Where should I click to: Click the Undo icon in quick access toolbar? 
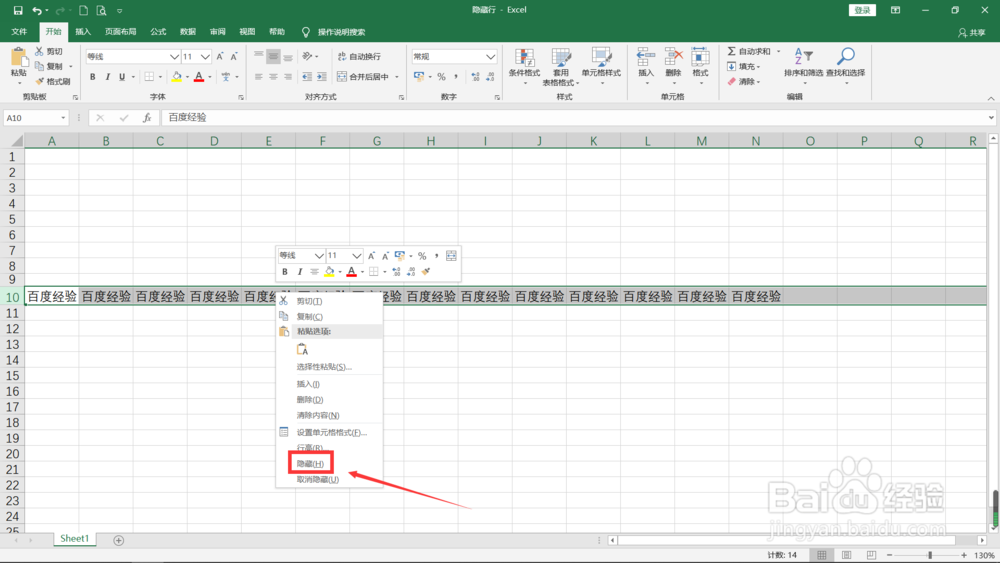(x=37, y=10)
